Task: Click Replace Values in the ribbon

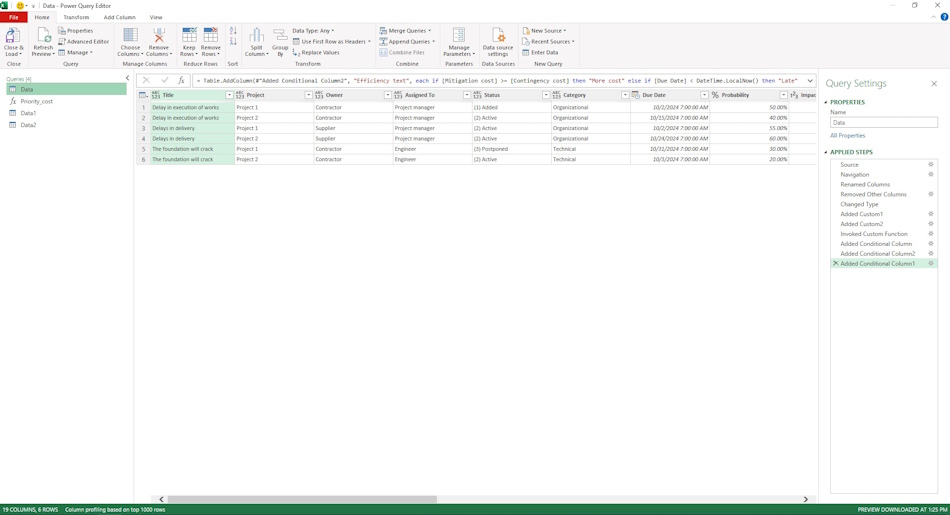Action: click(x=316, y=53)
